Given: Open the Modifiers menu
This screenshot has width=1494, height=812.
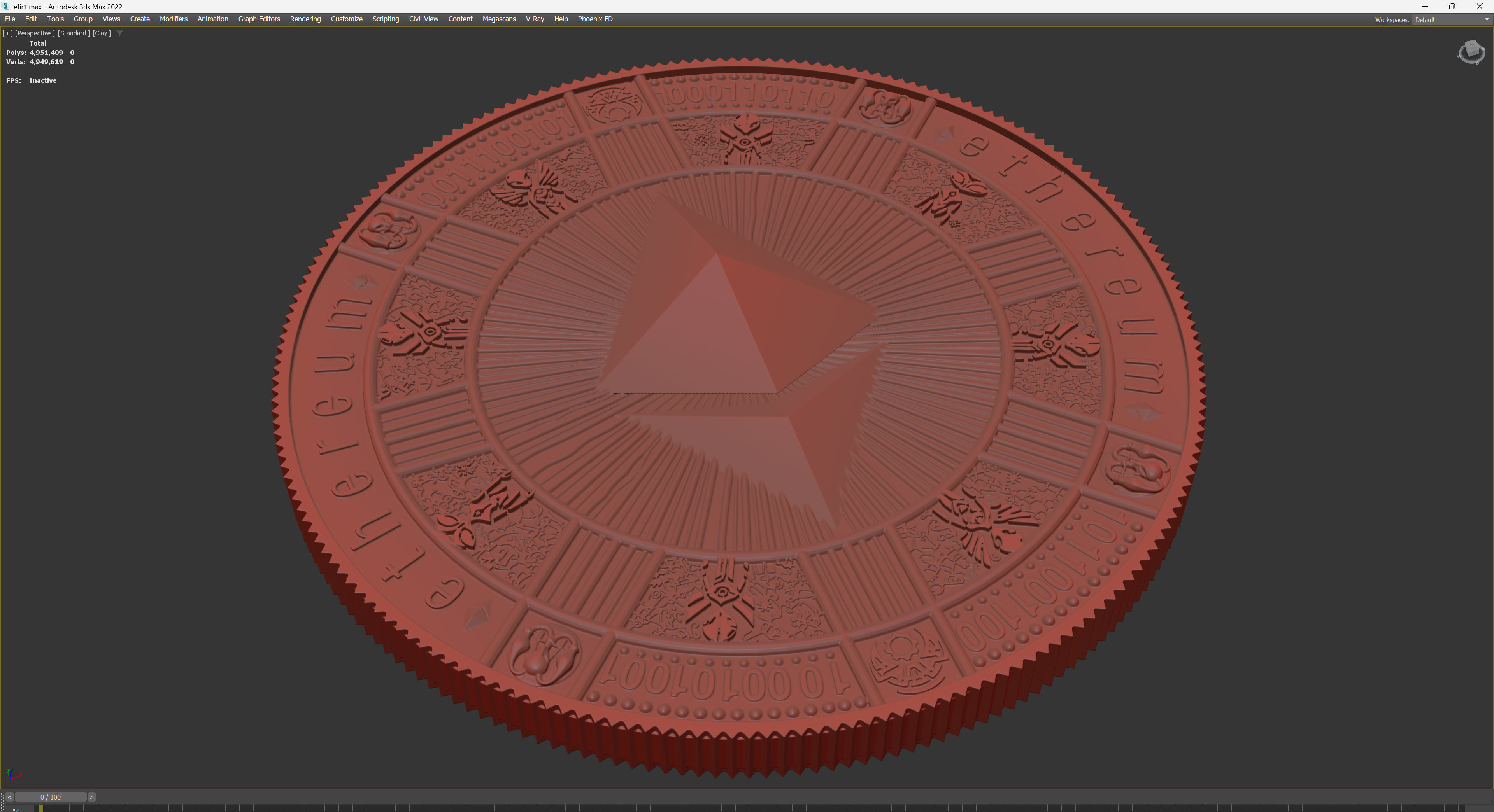Looking at the screenshot, I should (174, 19).
